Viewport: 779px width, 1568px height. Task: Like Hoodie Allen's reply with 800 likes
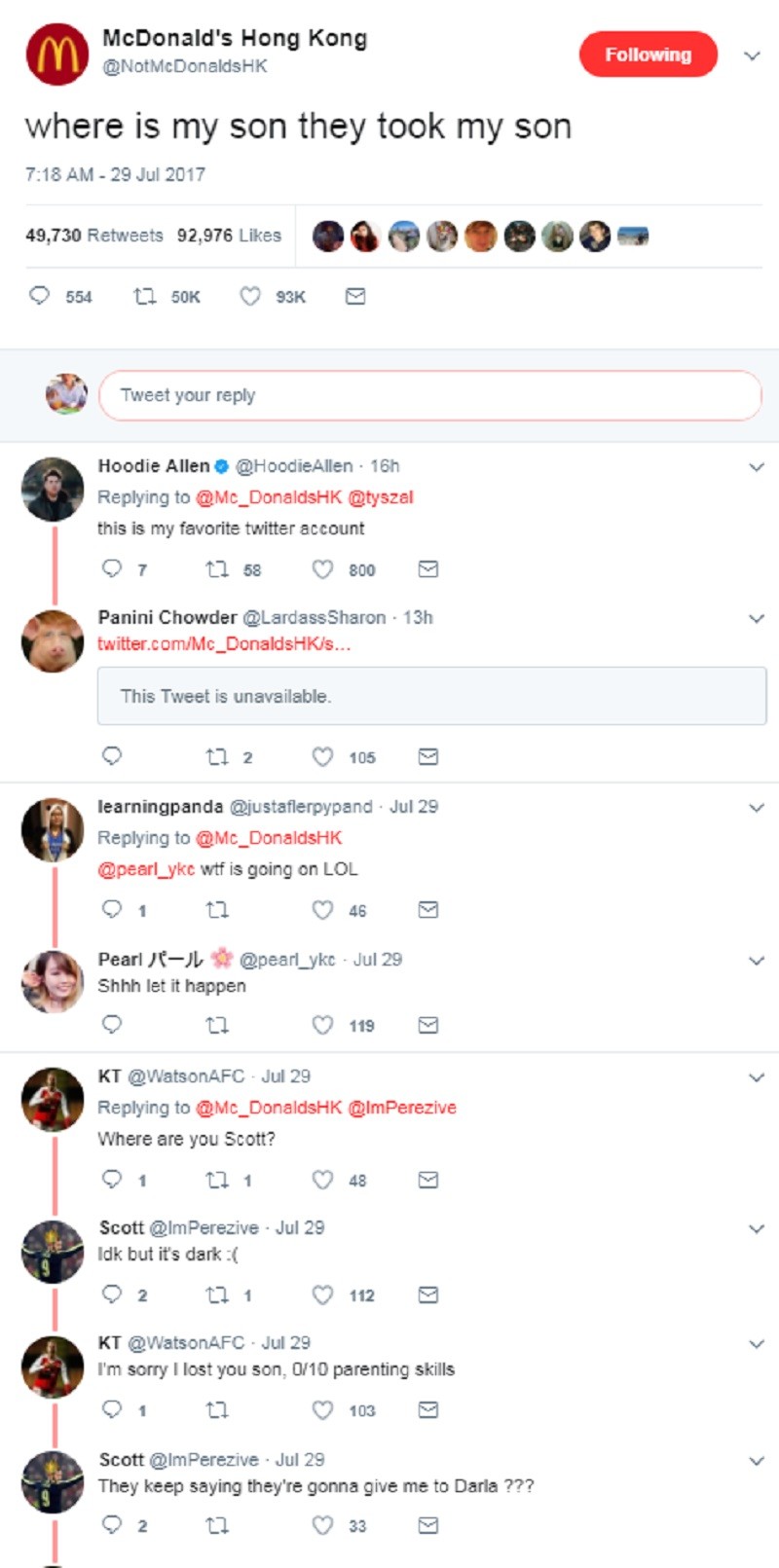point(322,569)
